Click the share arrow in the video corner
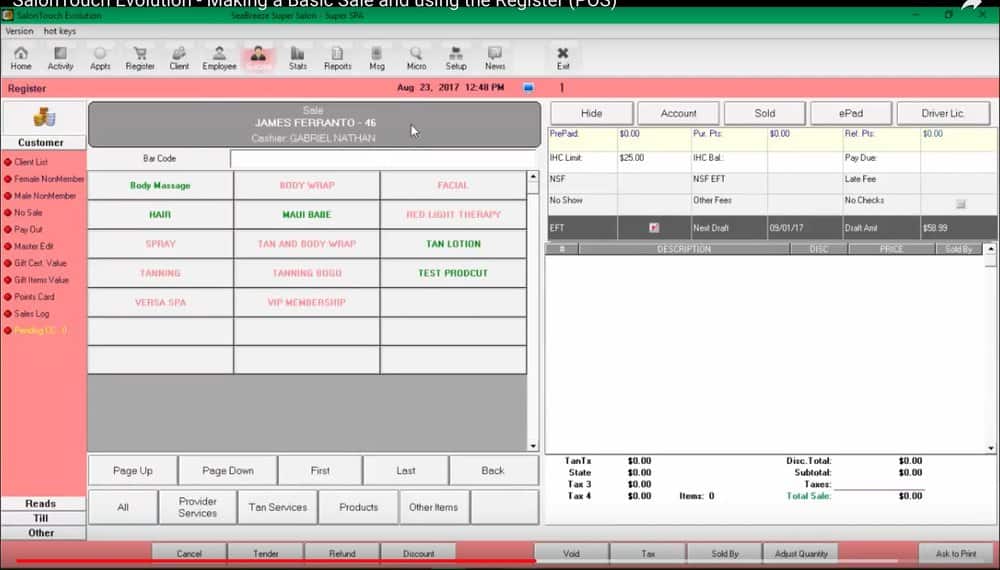Image resolution: width=1000 pixels, height=570 pixels. coord(973,4)
